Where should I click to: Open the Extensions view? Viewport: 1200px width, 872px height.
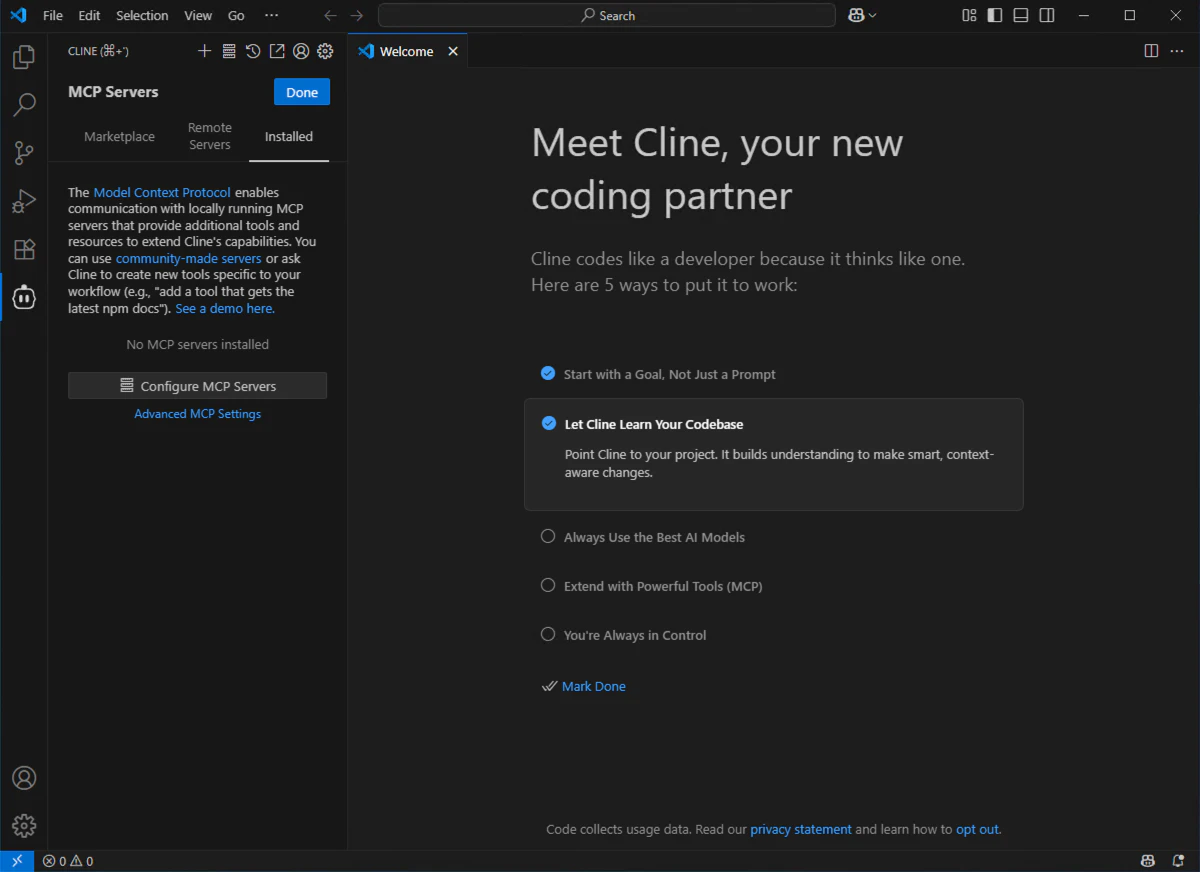pyautogui.click(x=24, y=249)
